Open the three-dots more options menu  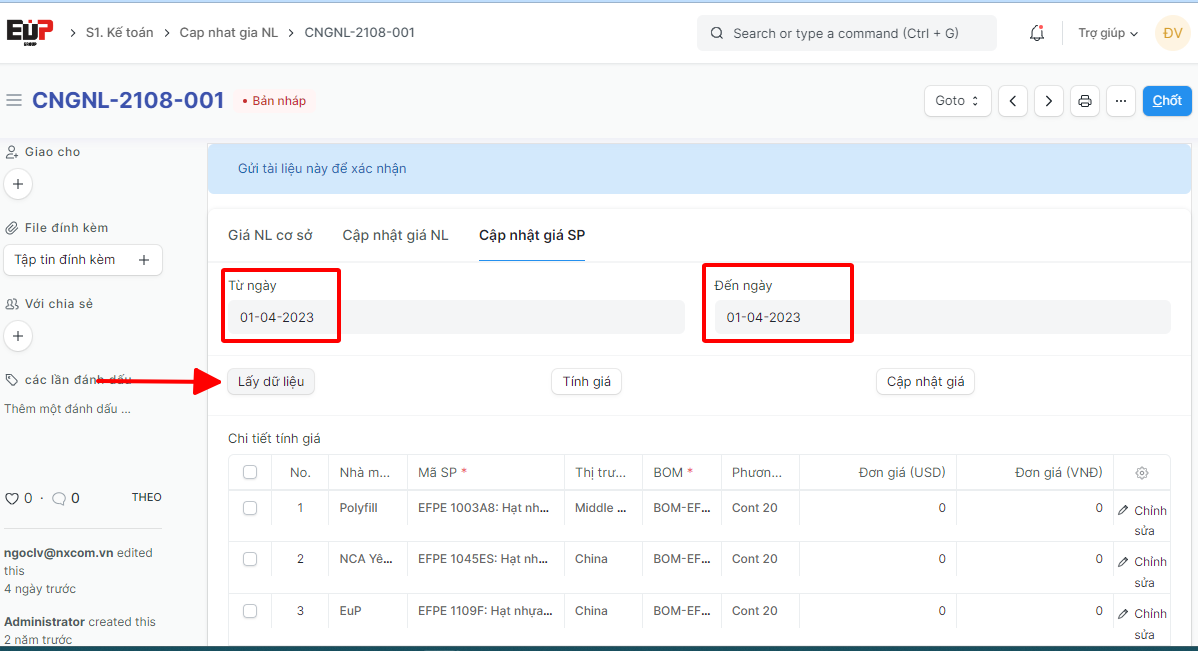[x=1120, y=101]
